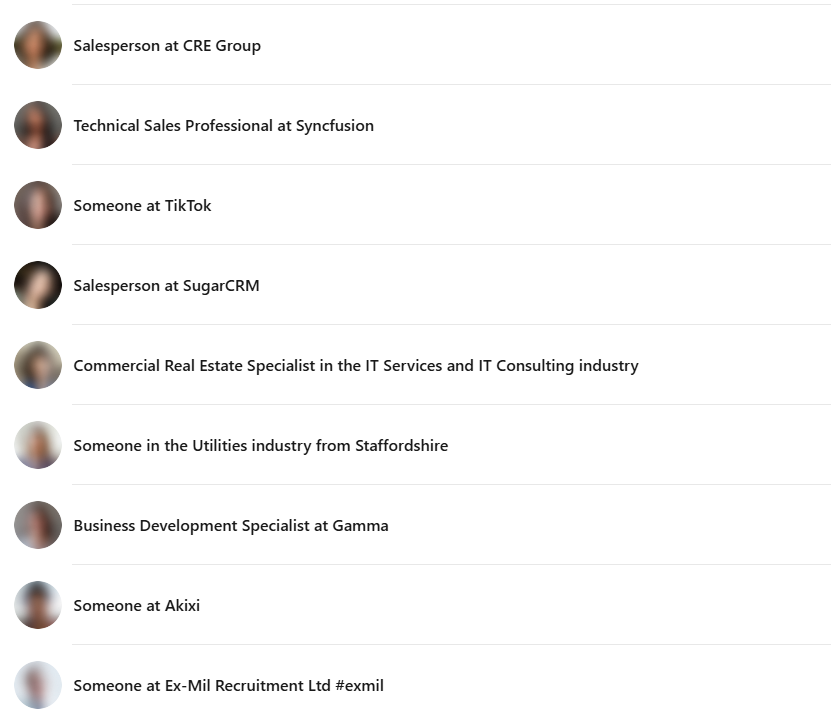
Task: Click the Commercial Real Estate Specialist headline text
Action: (355, 366)
